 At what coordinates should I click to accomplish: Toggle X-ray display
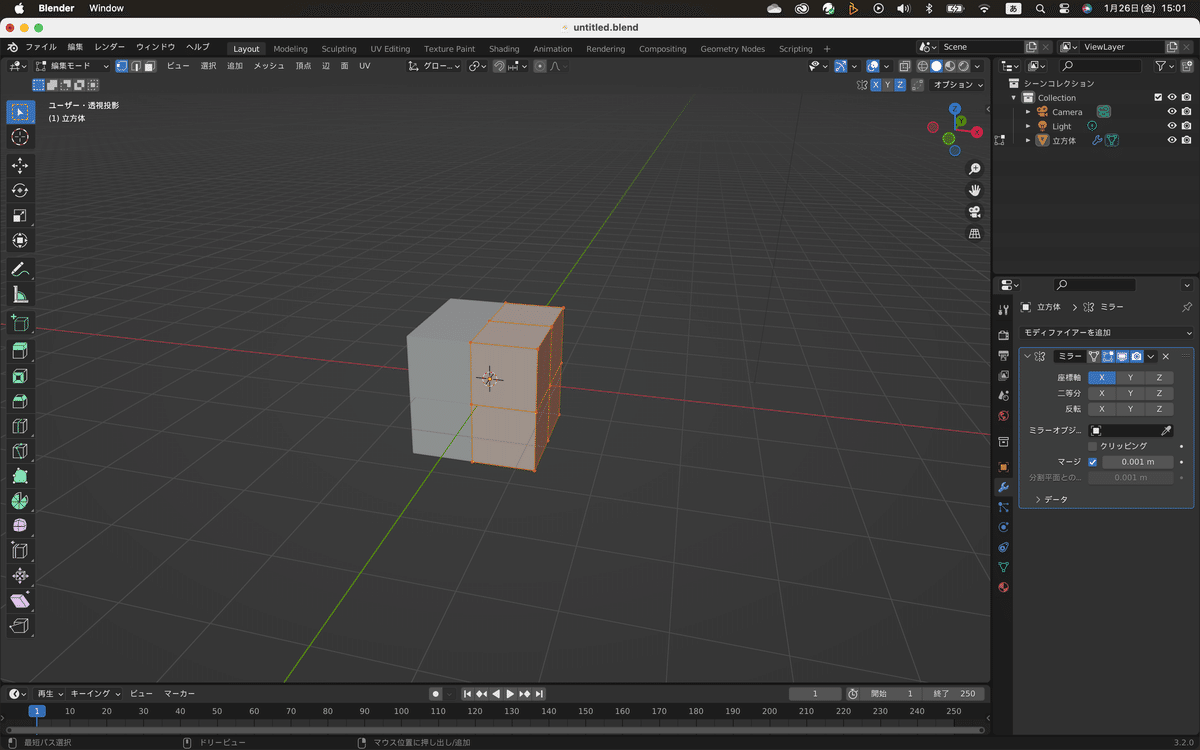point(904,66)
